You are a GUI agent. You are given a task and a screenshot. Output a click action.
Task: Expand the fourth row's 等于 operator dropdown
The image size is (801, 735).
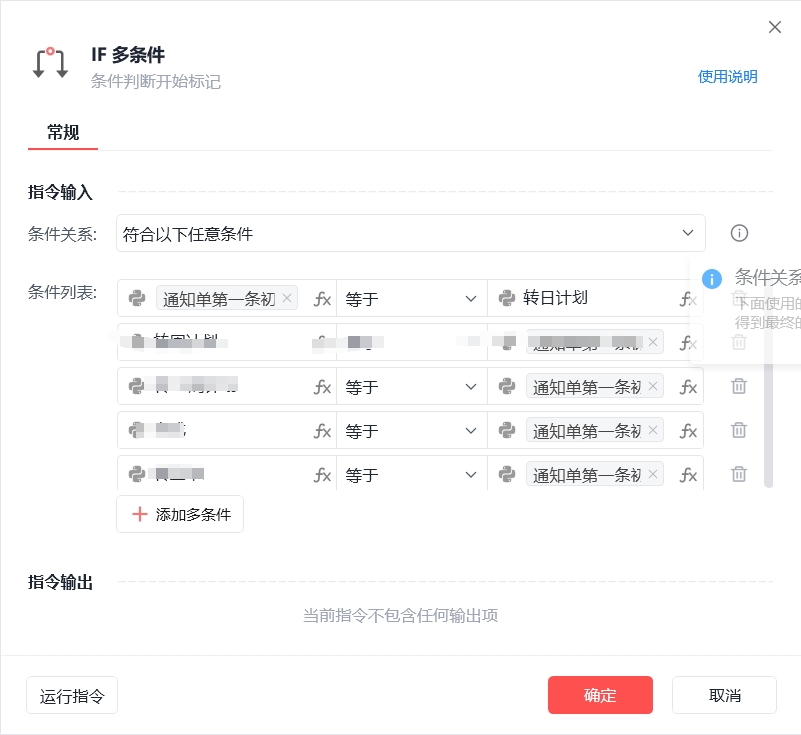411,431
